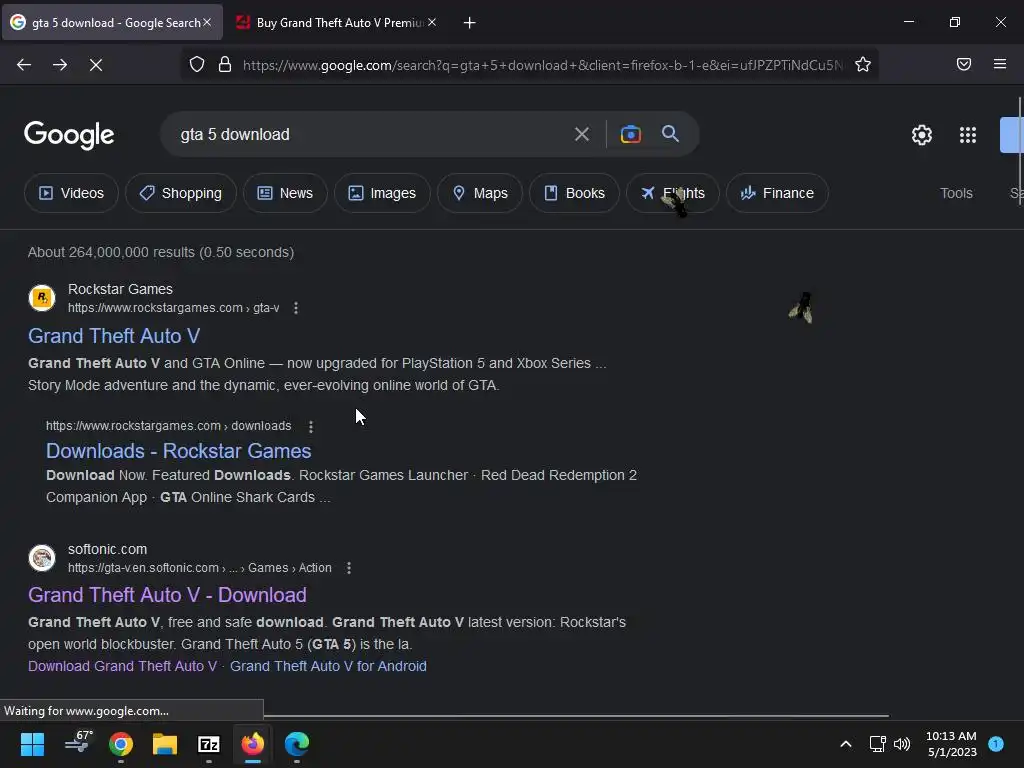Click the page vertical scrollbar

[1020, 150]
